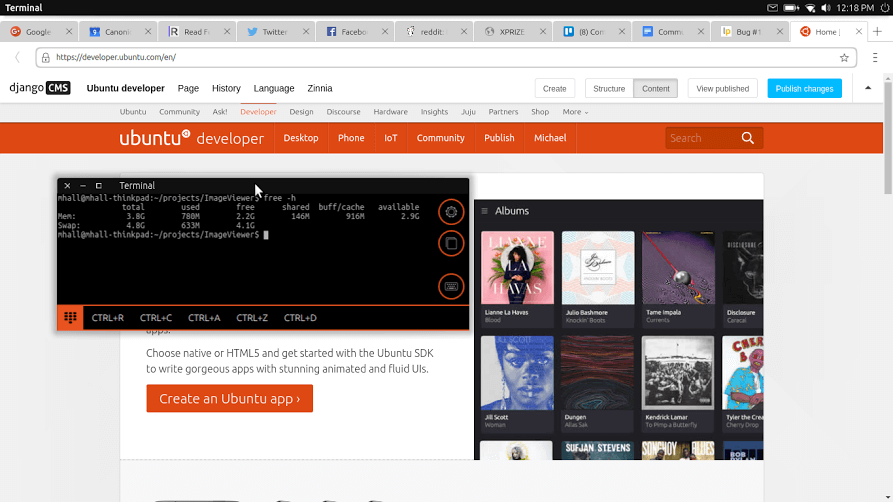Image resolution: width=893 pixels, height=502 pixels.
Task: Open the Lianne La Havas album
Action: tap(517, 278)
